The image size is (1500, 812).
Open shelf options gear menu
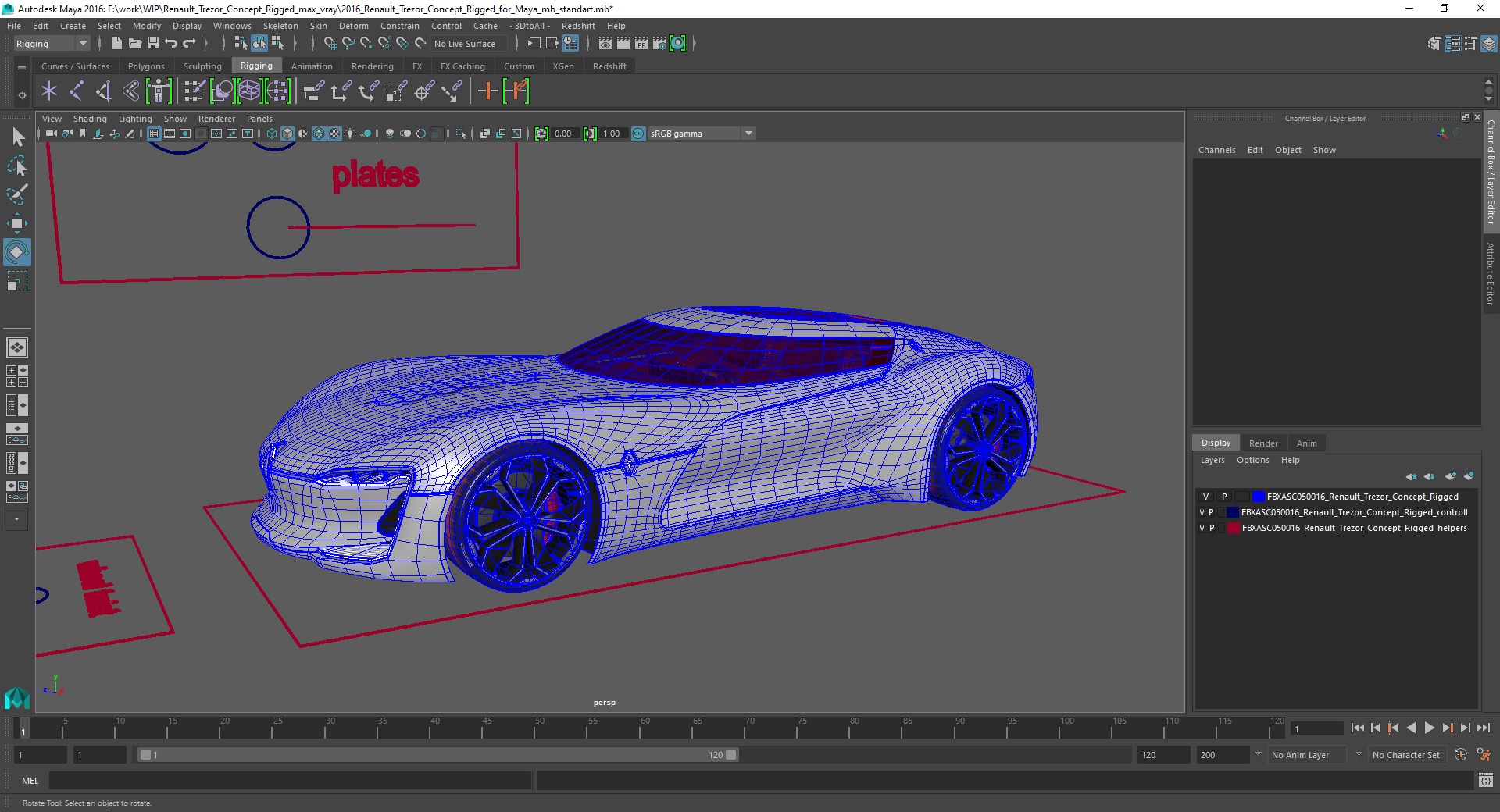tap(22, 95)
